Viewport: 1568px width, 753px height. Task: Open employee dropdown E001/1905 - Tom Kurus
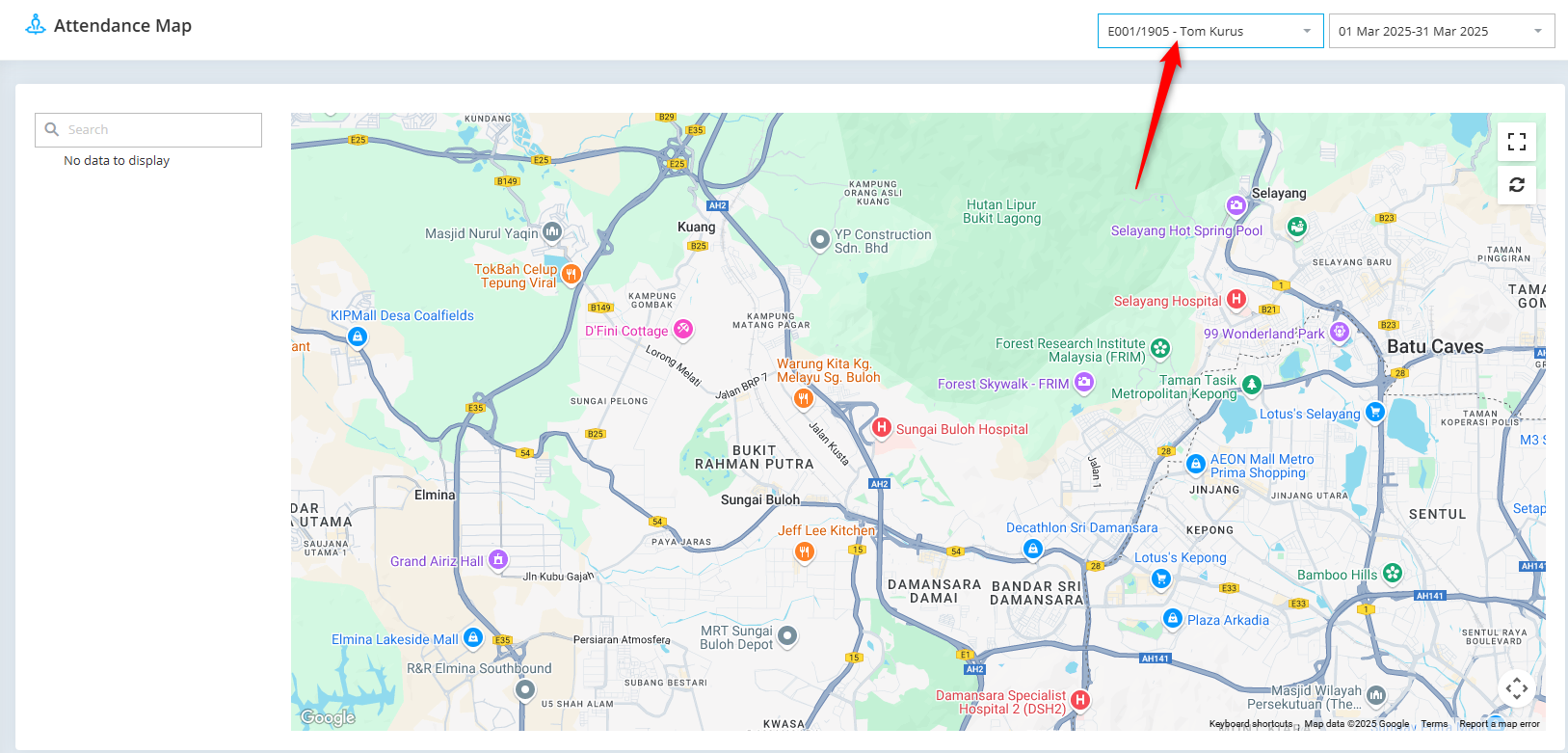click(1210, 31)
